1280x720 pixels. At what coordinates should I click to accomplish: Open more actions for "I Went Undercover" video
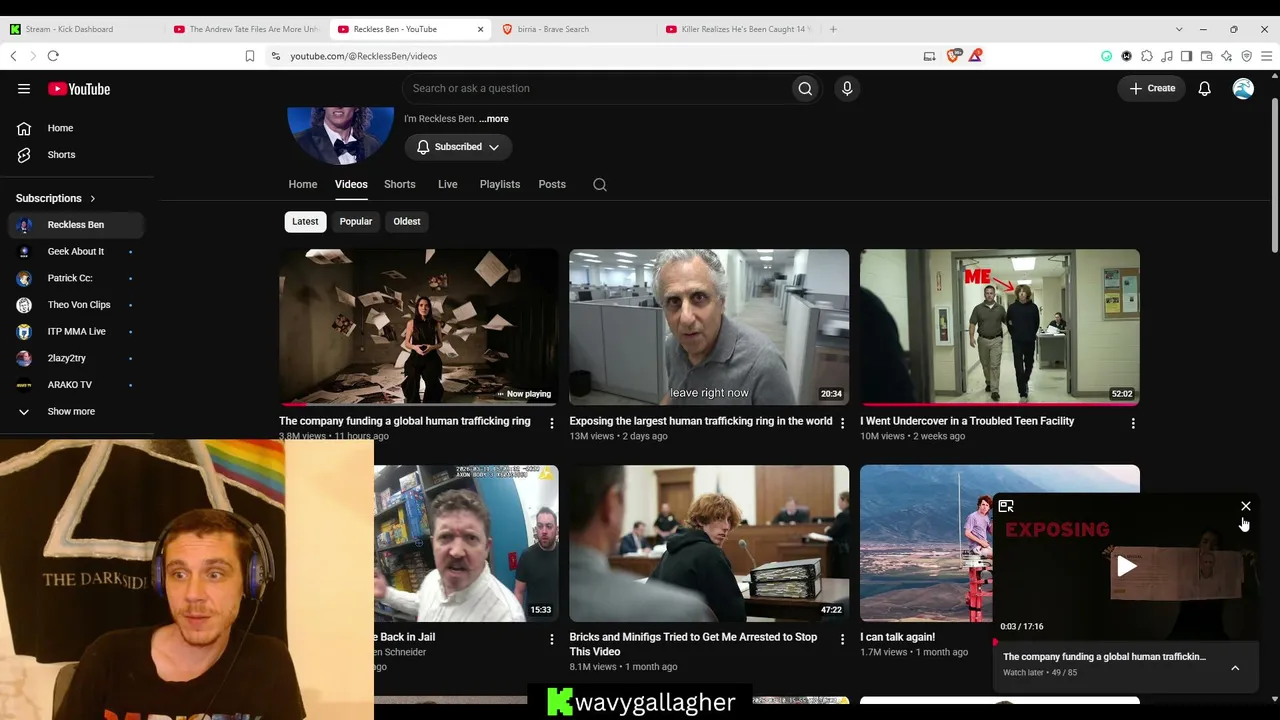(x=1133, y=423)
